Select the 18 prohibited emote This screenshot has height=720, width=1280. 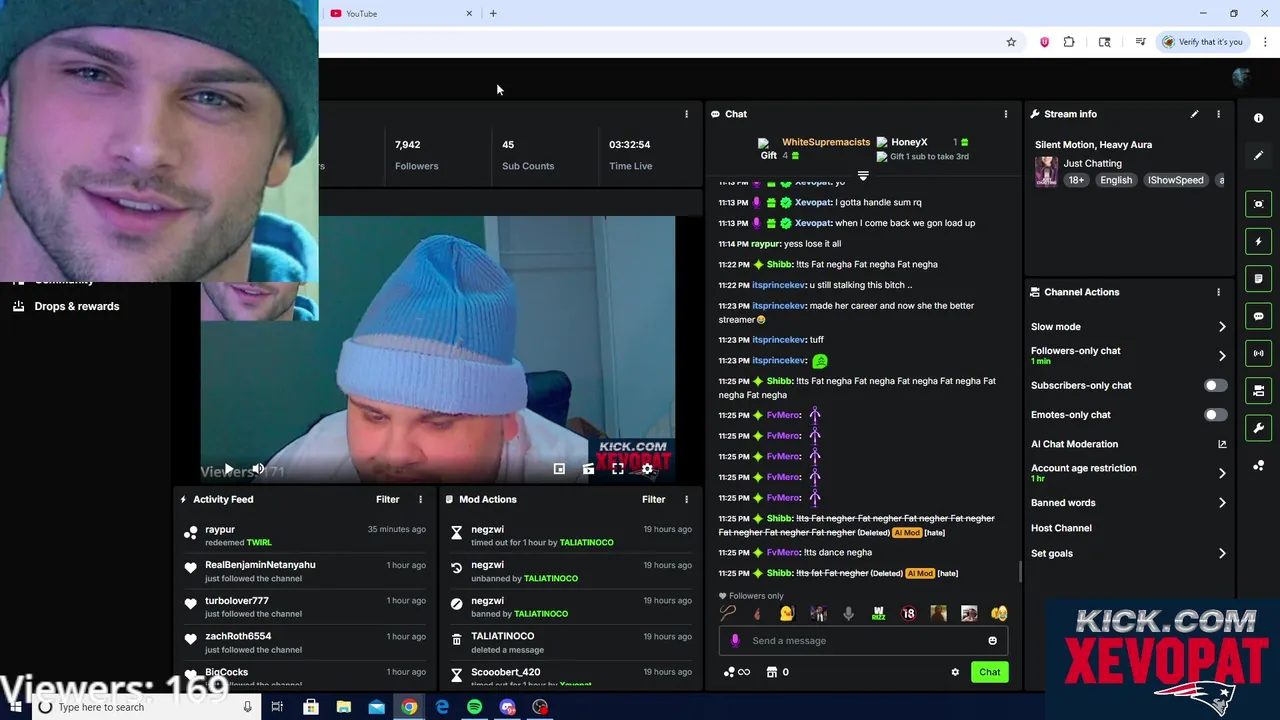point(908,613)
